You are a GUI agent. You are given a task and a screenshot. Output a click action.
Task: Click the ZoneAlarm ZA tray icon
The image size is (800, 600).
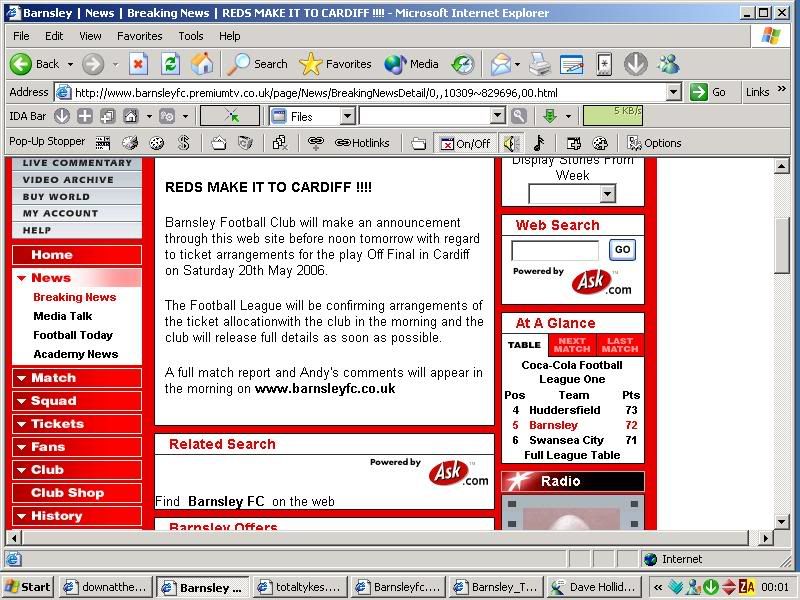pyautogui.click(x=746, y=587)
